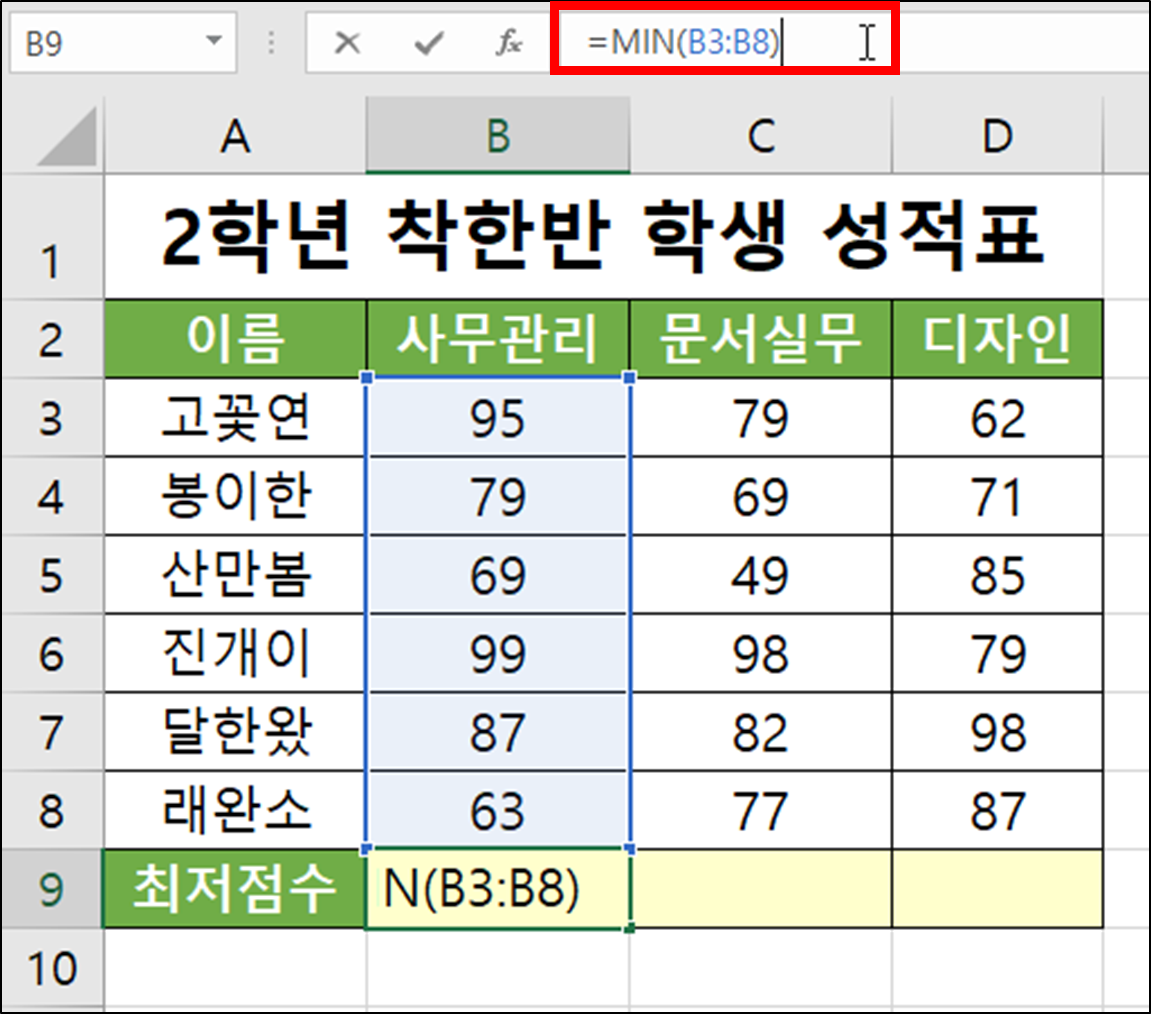This screenshot has height=1014, width=1151.
Task: Select row 9 header
Action: coord(50,890)
